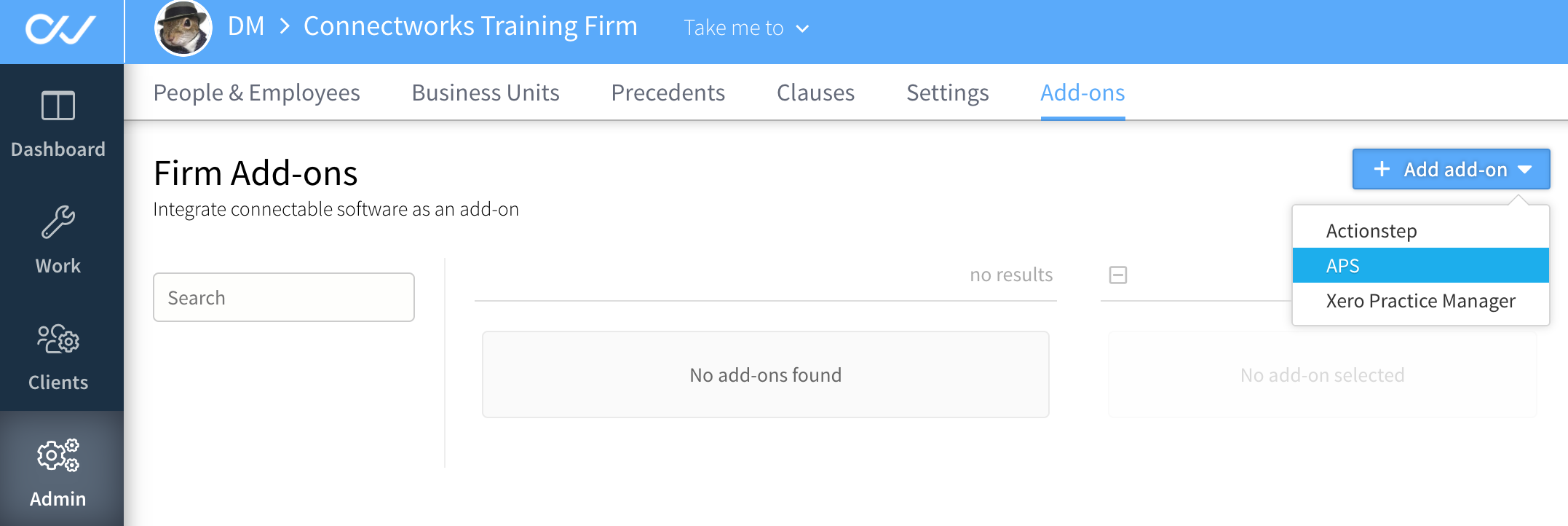Switch to the Precedents tab
This screenshot has width=1568, height=526.
coord(668,93)
